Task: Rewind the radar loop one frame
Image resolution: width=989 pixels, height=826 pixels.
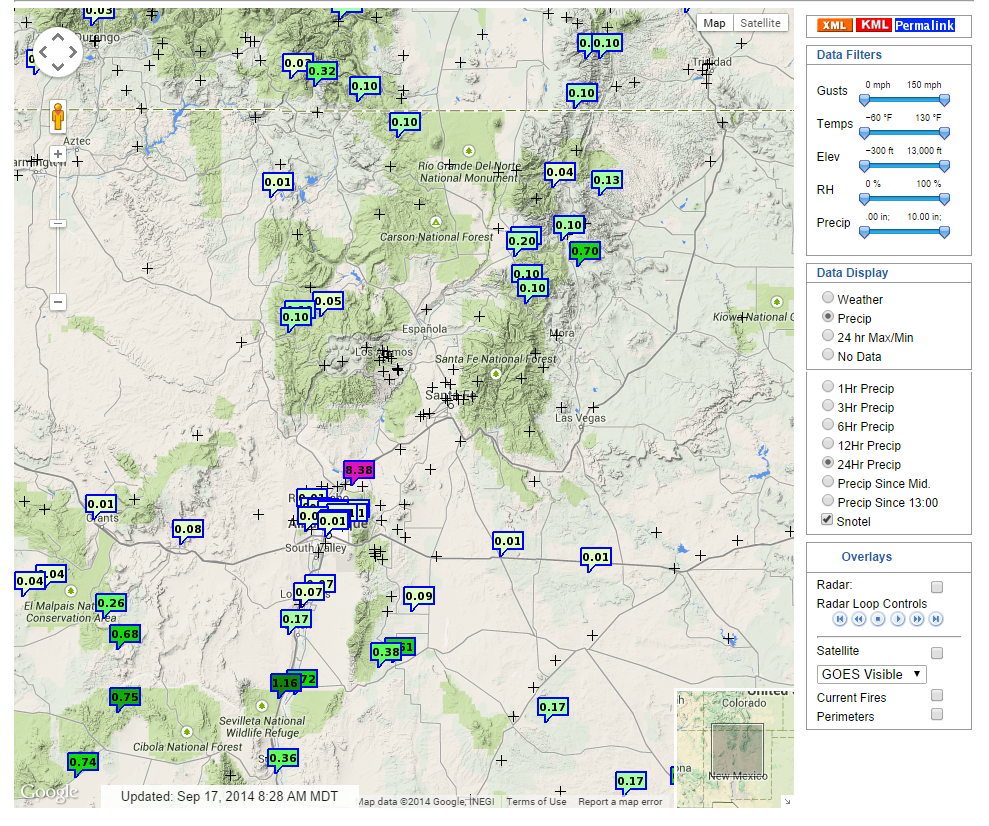Action: point(858,619)
